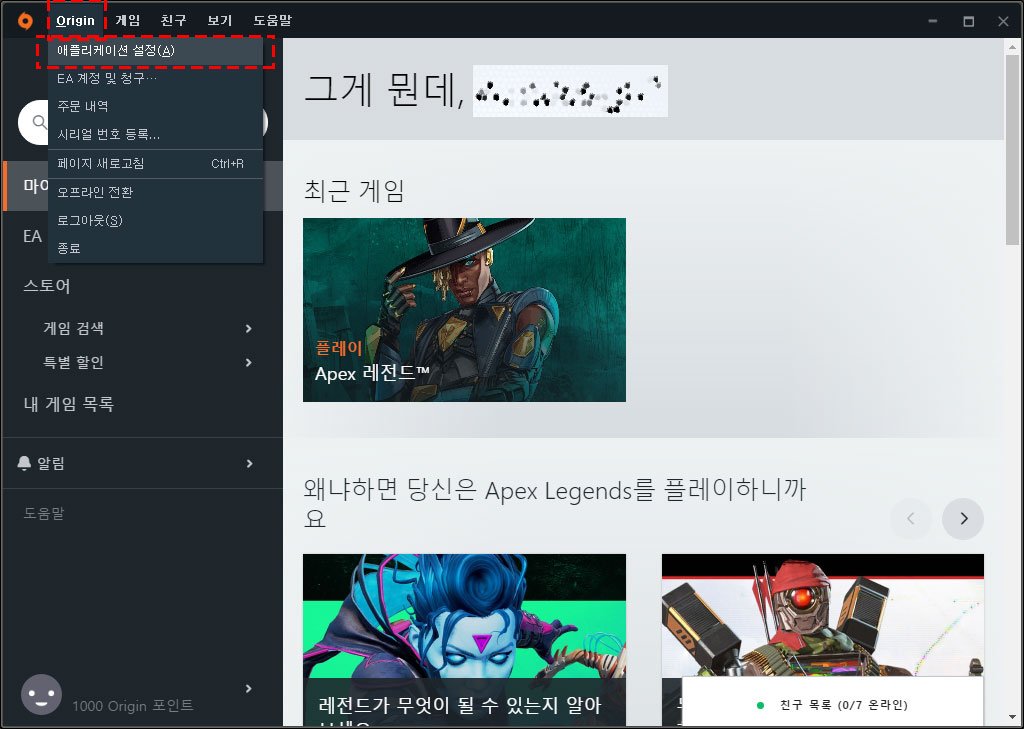Open the 레전드가 무엇이 될 수 card
The image size is (1024, 729).
(464, 640)
